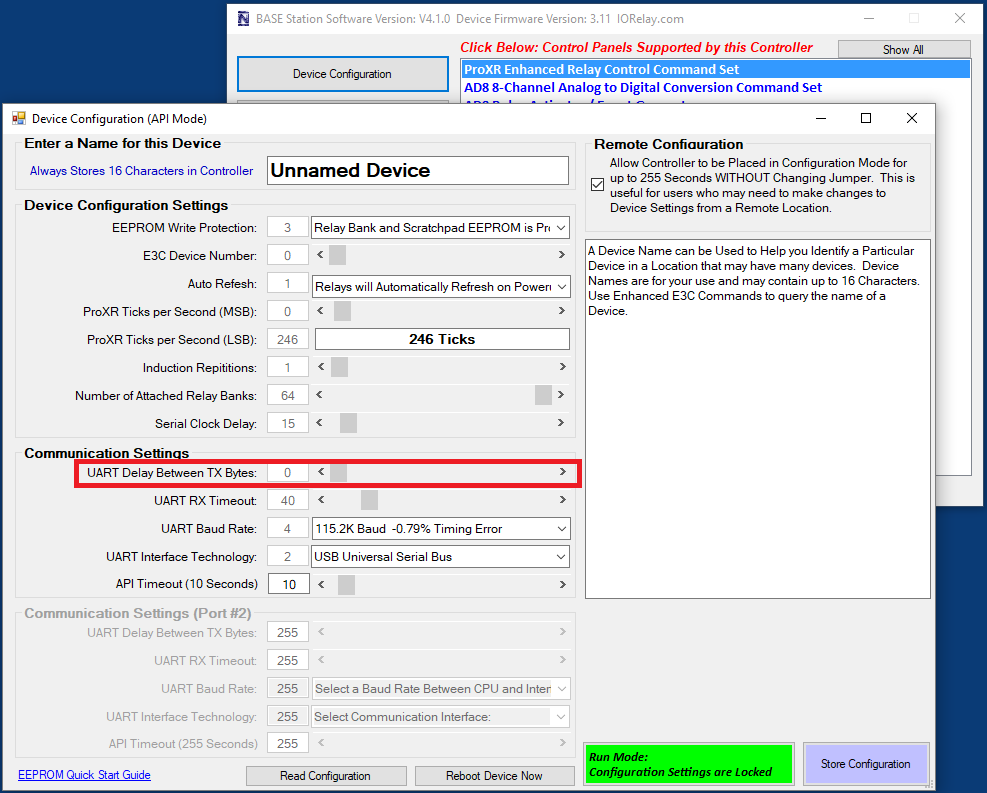This screenshot has height=793, width=987.
Task: Click right arrow of E3C Device Number scrollbar
Action: click(x=562, y=256)
